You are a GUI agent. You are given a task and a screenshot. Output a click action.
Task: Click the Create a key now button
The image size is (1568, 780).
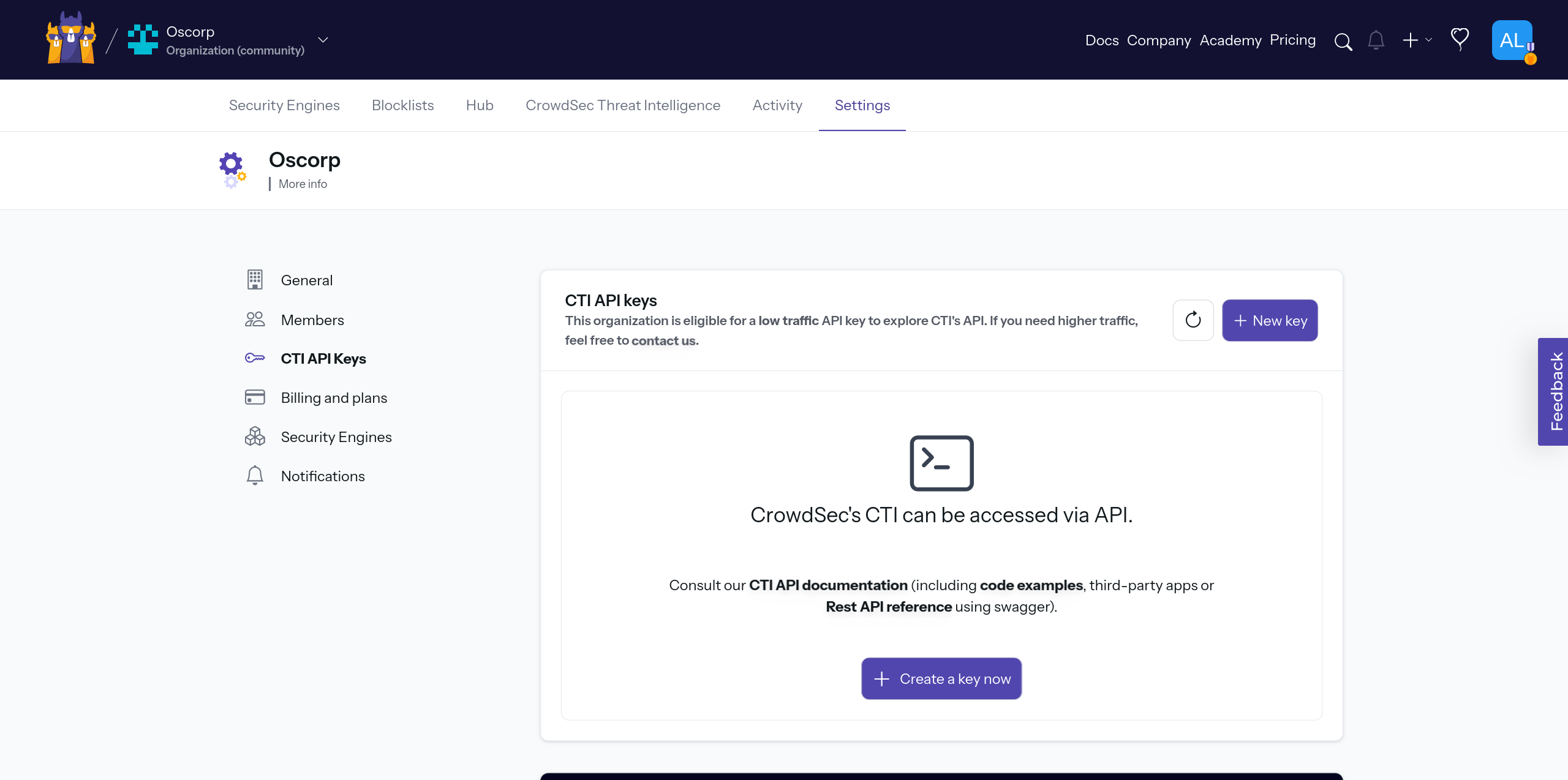click(941, 678)
